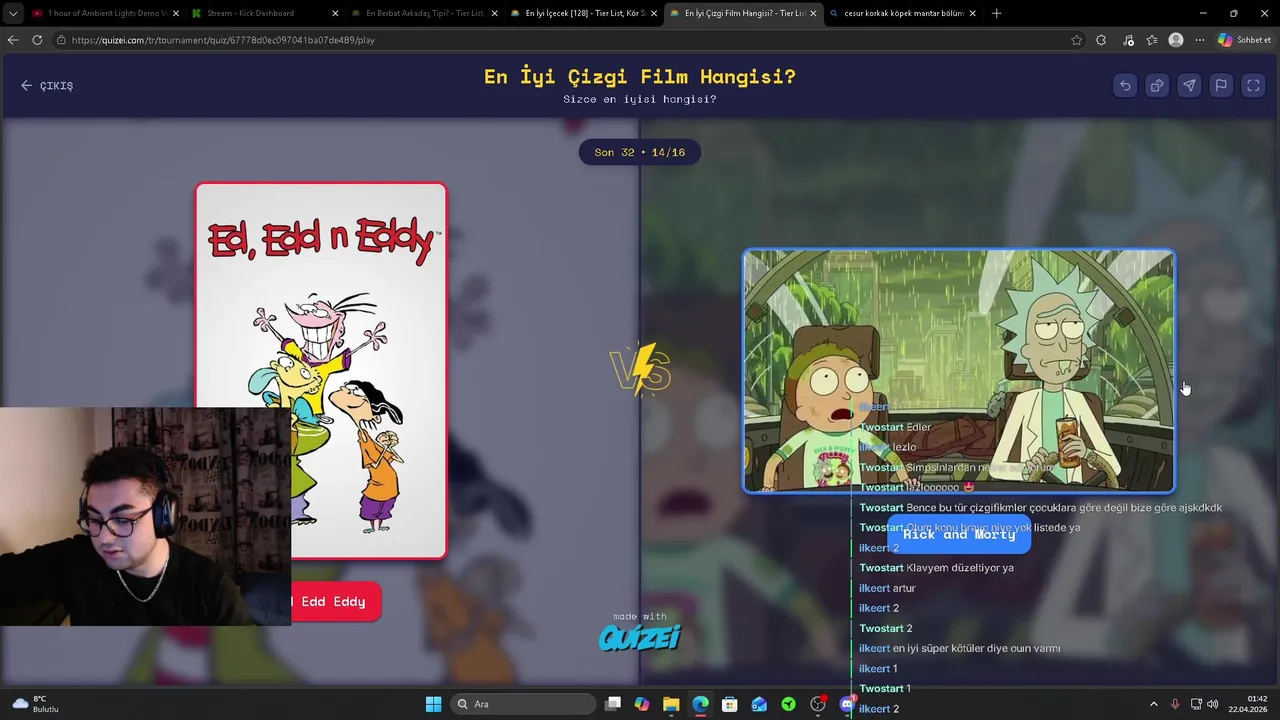Close the Stream - Kick Dashboard tab

[x=335, y=13]
